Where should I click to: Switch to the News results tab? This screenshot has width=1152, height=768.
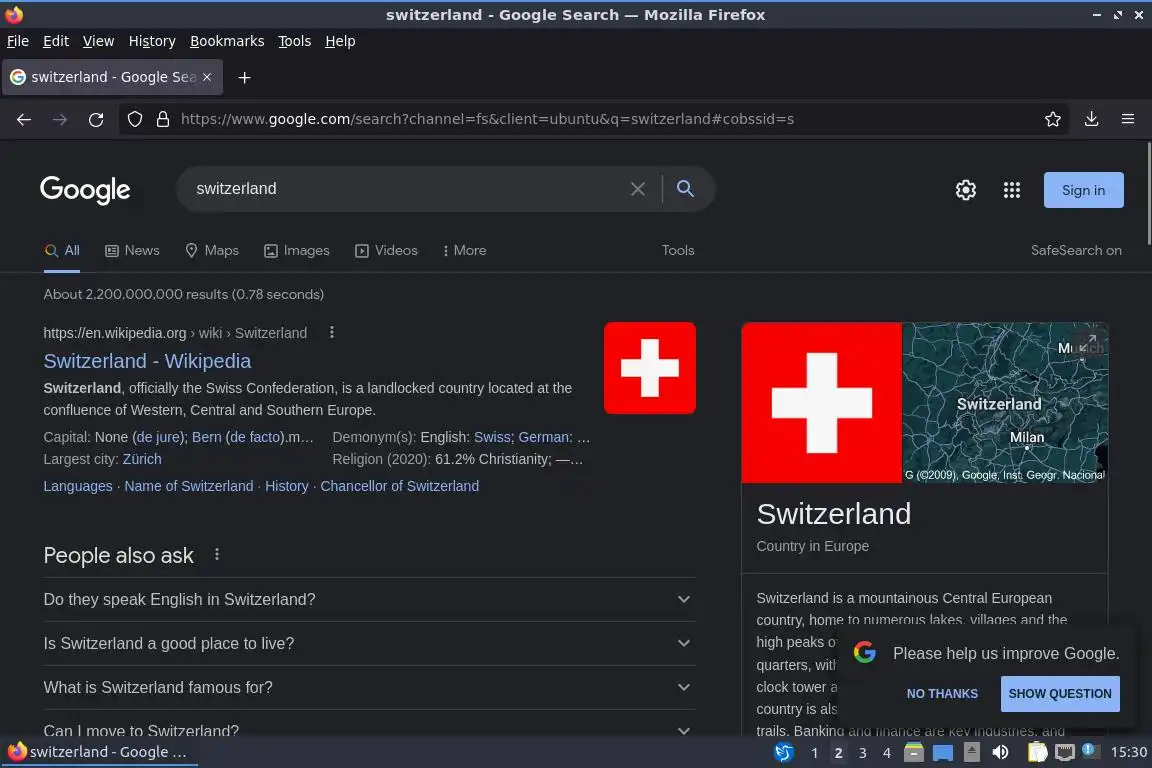point(132,251)
